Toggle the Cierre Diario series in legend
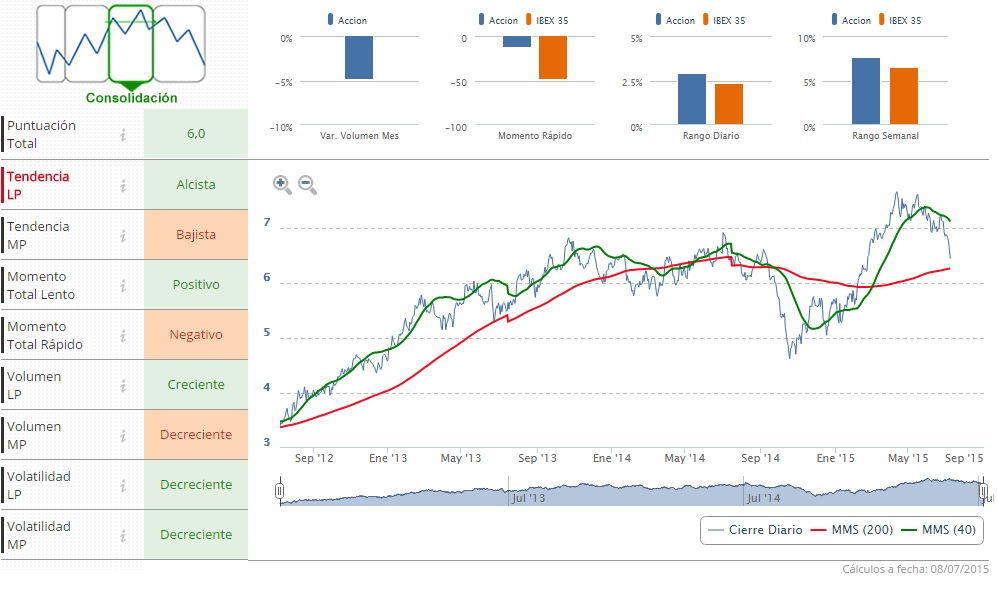Screen dimensions: 997x594 click(x=755, y=530)
